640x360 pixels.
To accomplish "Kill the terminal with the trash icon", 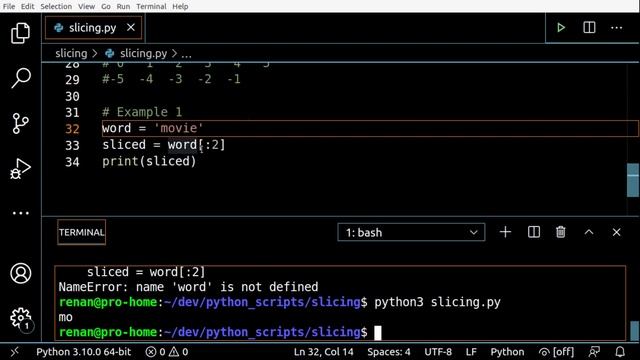I will pos(561,232).
